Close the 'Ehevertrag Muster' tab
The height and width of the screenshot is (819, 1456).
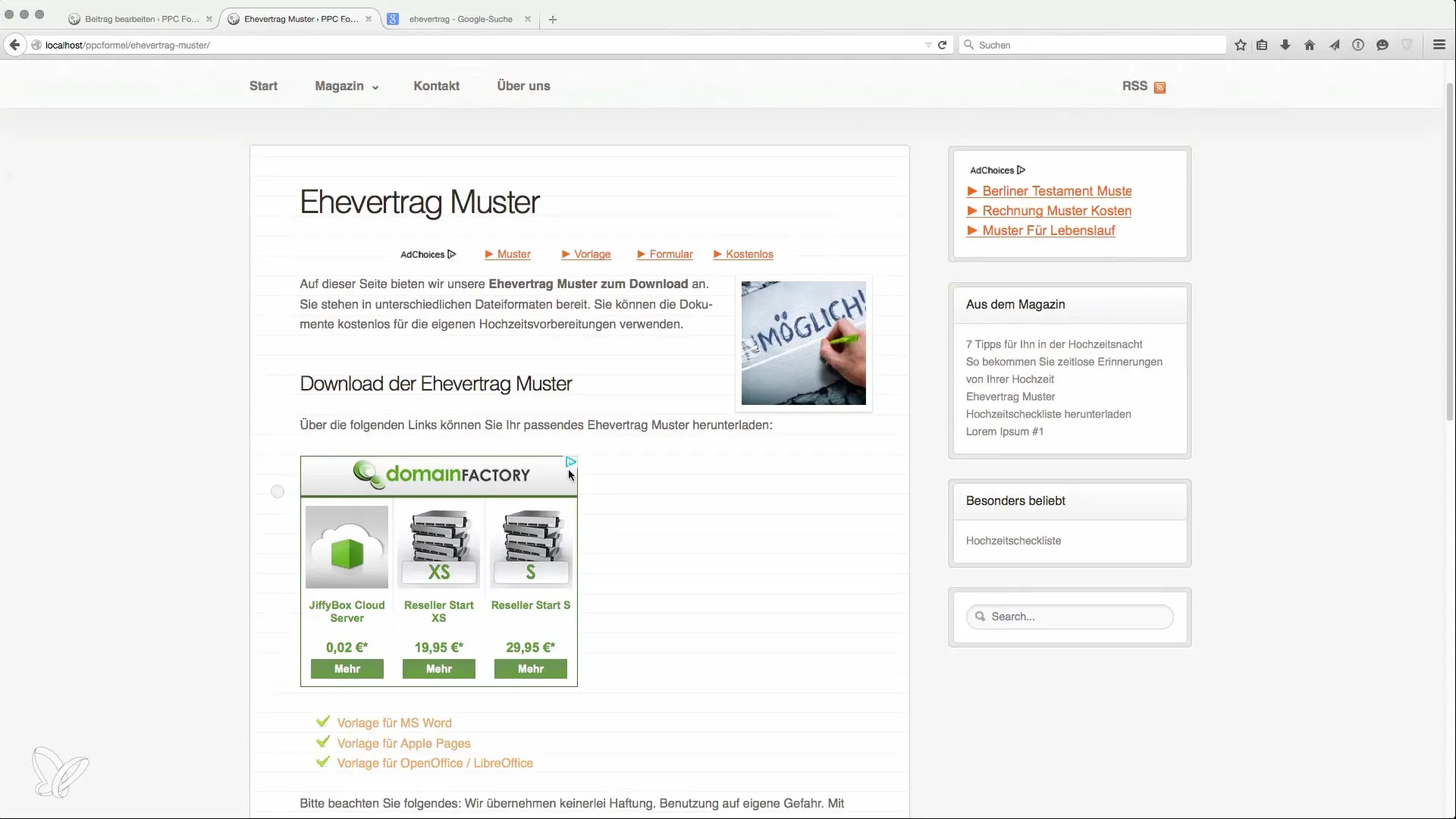pos(369,19)
